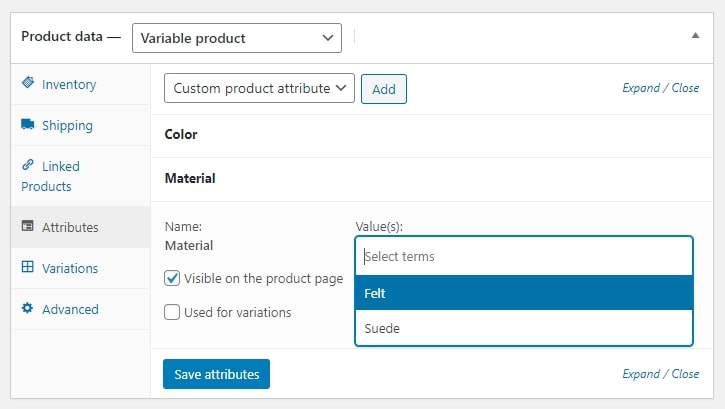Click the Linked Products chain icon
The width and height of the screenshot is (725, 409).
click(x=28, y=166)
